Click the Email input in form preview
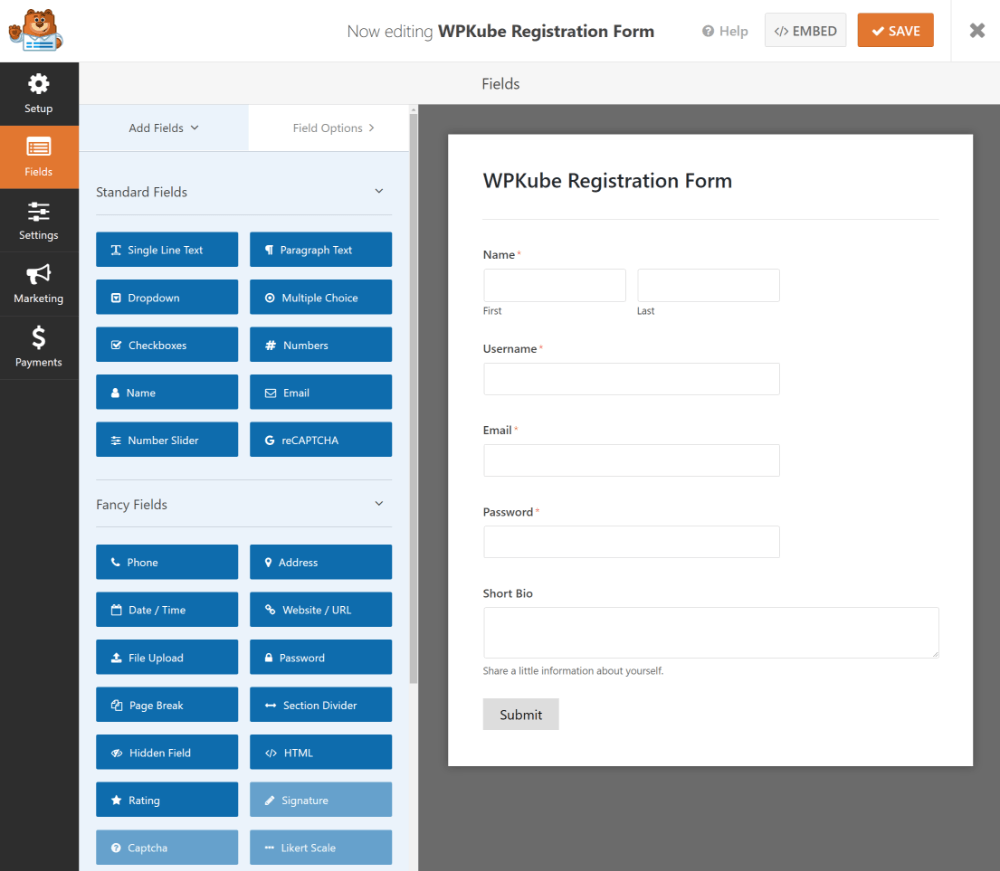Viewport: 1000px width, 871px height. coord(631,460)
